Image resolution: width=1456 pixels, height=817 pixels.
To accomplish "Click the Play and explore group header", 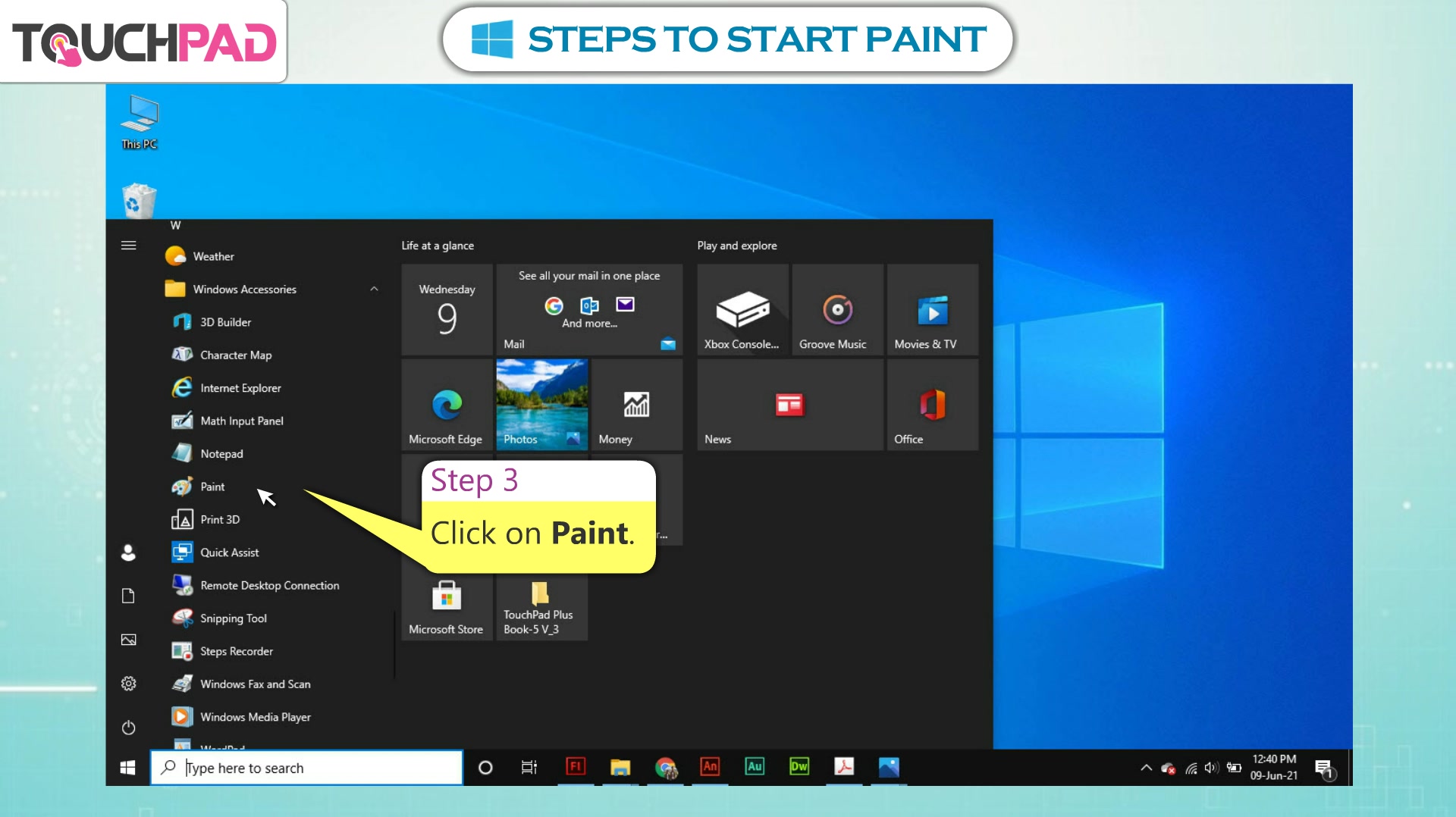I will tap(736, 246).
